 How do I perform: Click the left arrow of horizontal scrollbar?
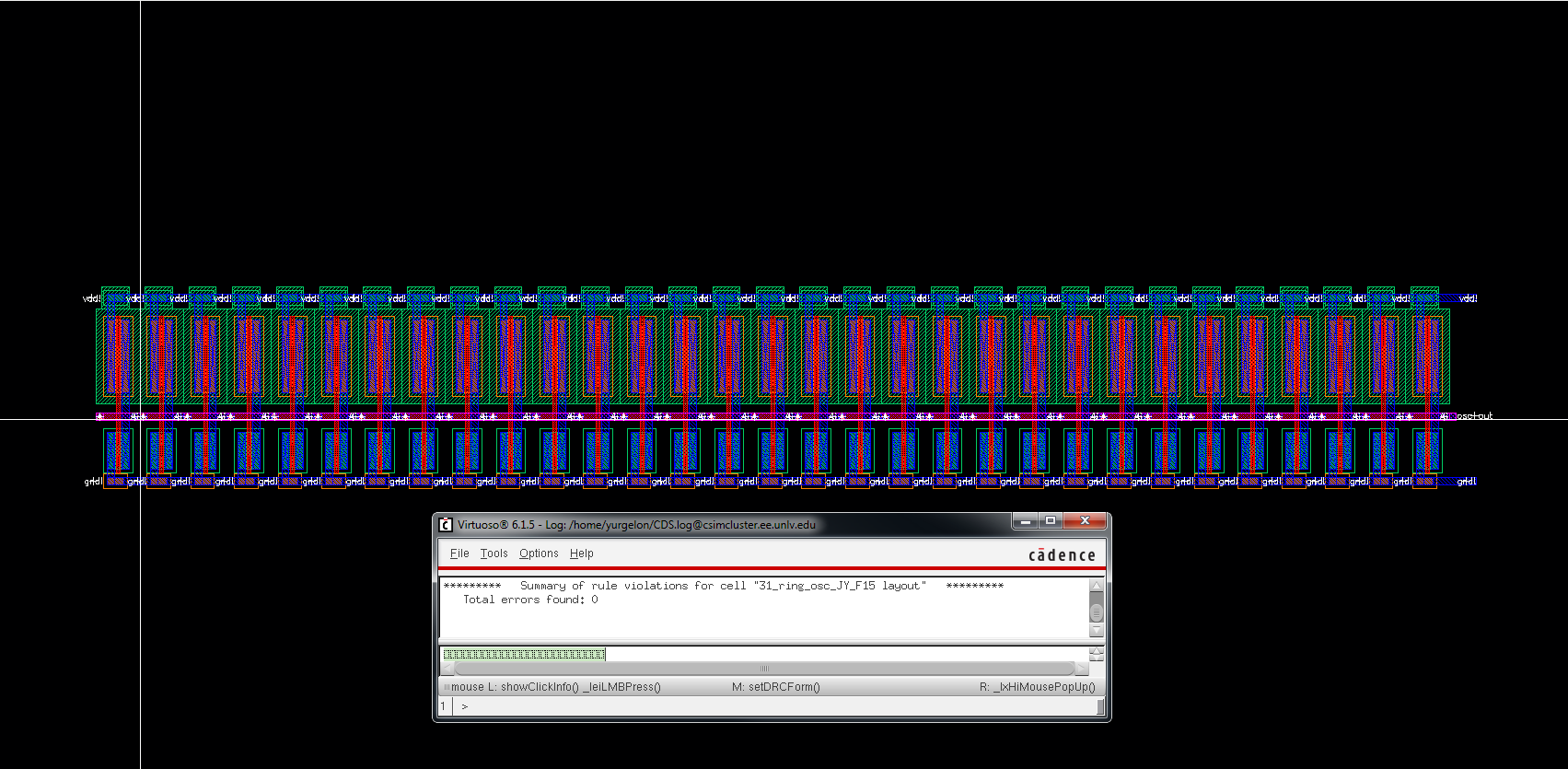click(x=447, y=669)
